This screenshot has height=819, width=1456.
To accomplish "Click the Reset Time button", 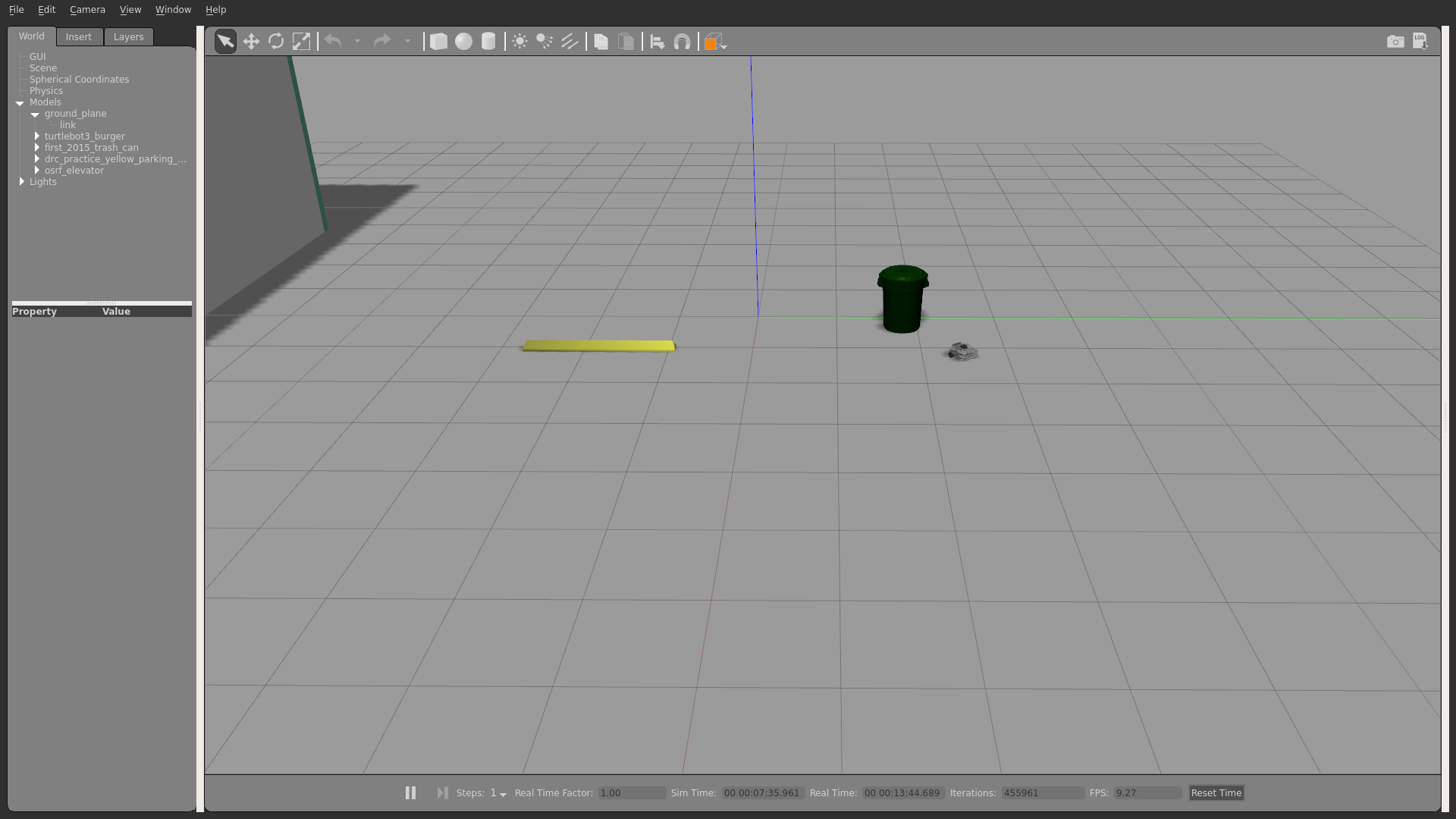I will 1216,793.
